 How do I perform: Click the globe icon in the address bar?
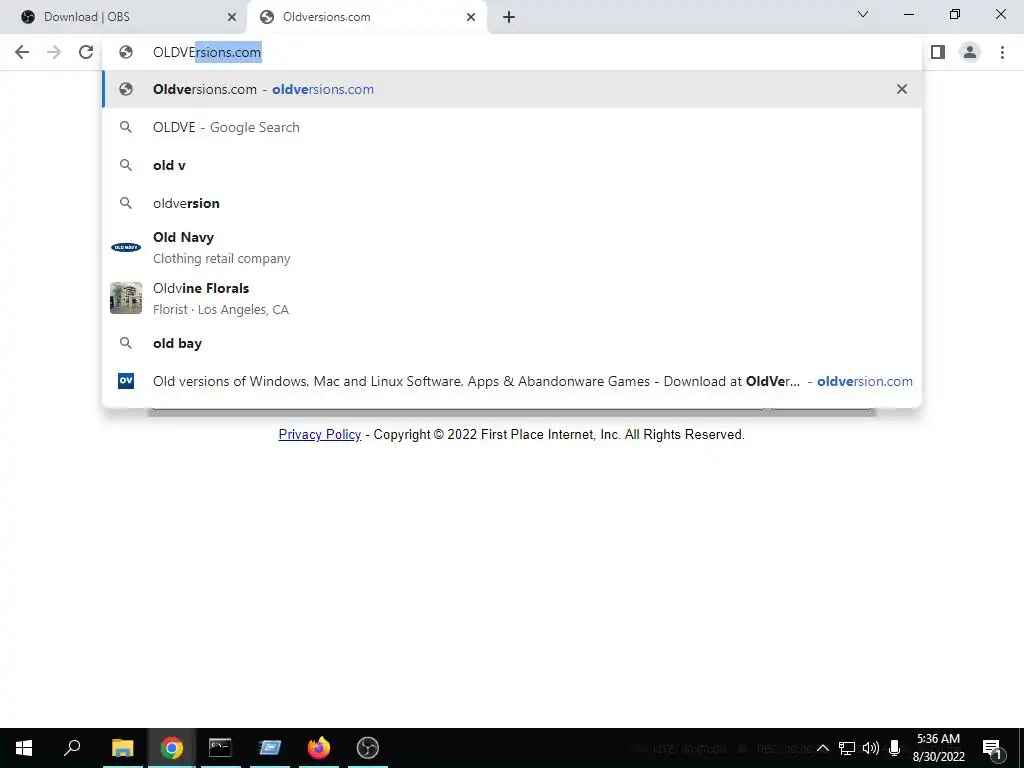pos(126,52)
